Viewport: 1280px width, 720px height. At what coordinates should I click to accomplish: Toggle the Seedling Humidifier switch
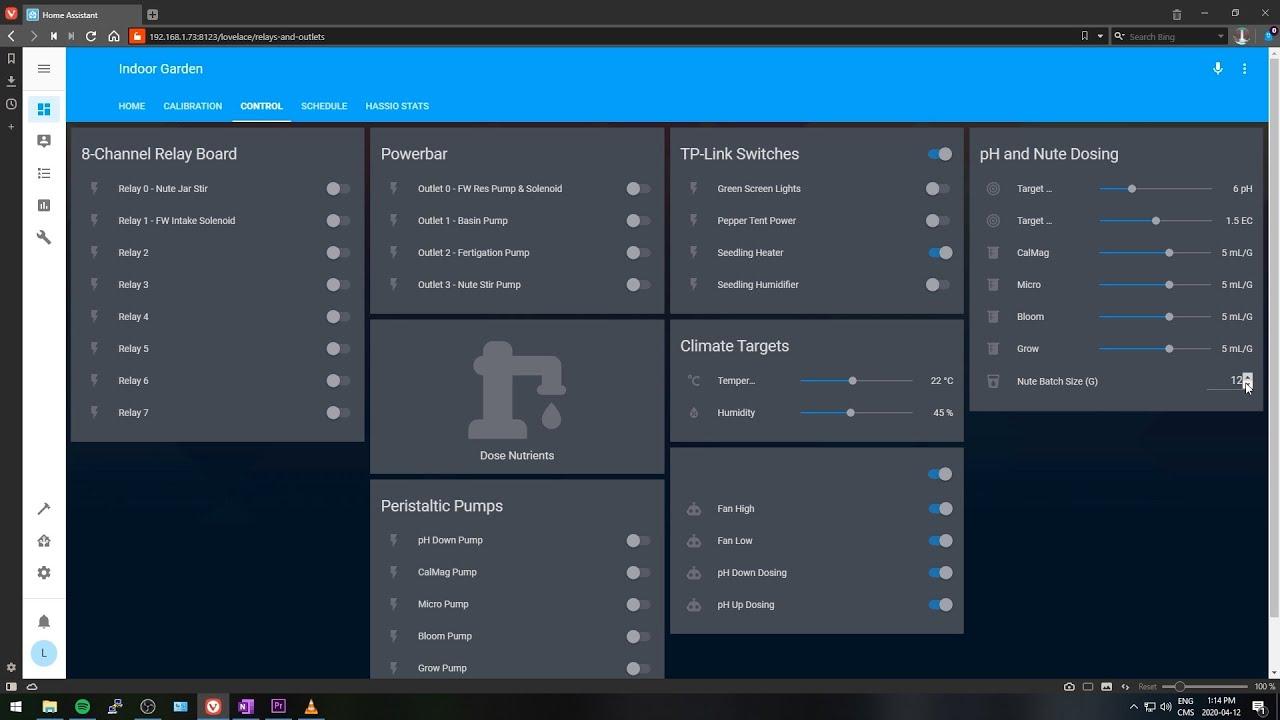click(x=937, y=284)
